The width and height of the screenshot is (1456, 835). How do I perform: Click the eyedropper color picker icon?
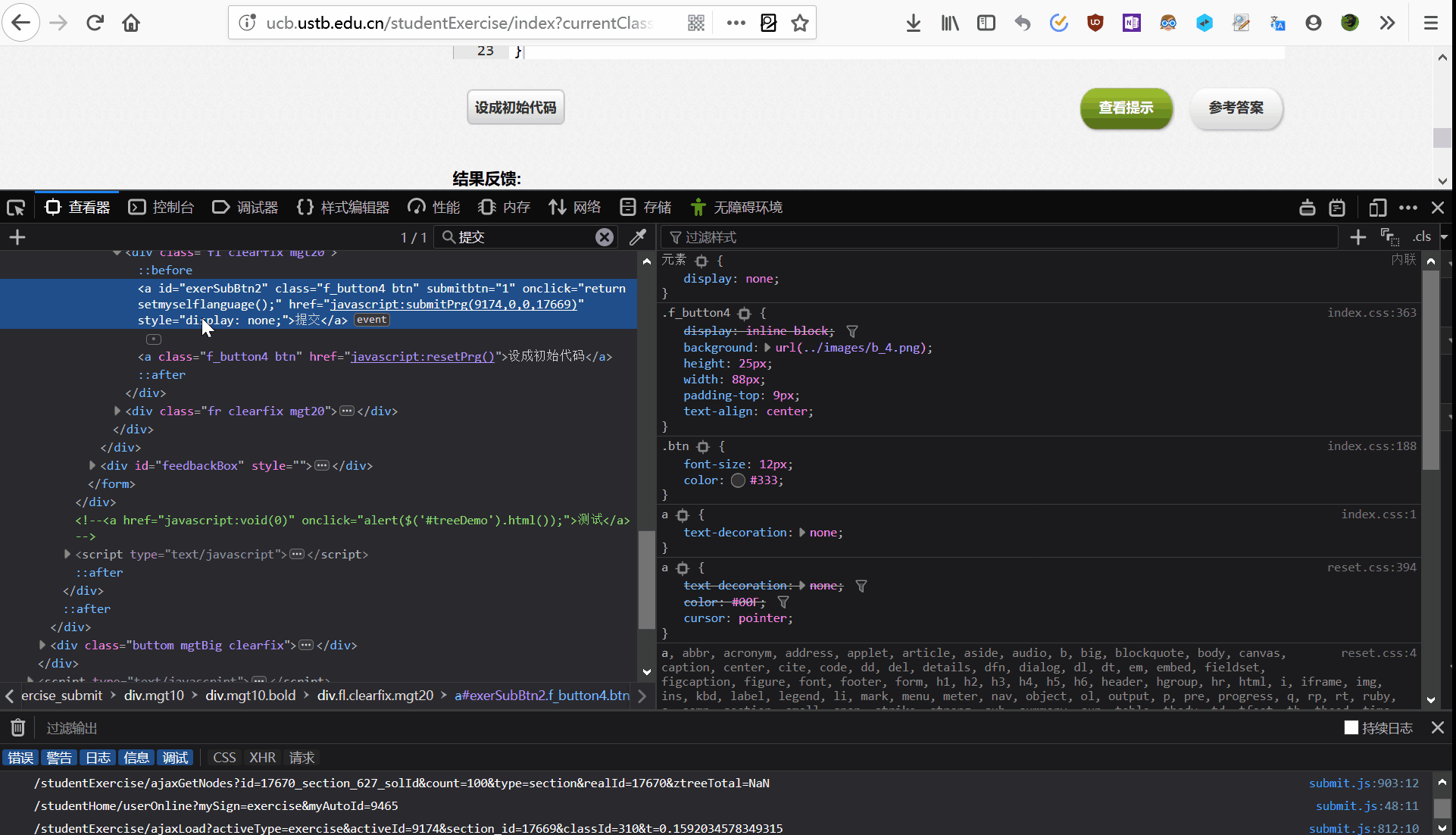638,237
